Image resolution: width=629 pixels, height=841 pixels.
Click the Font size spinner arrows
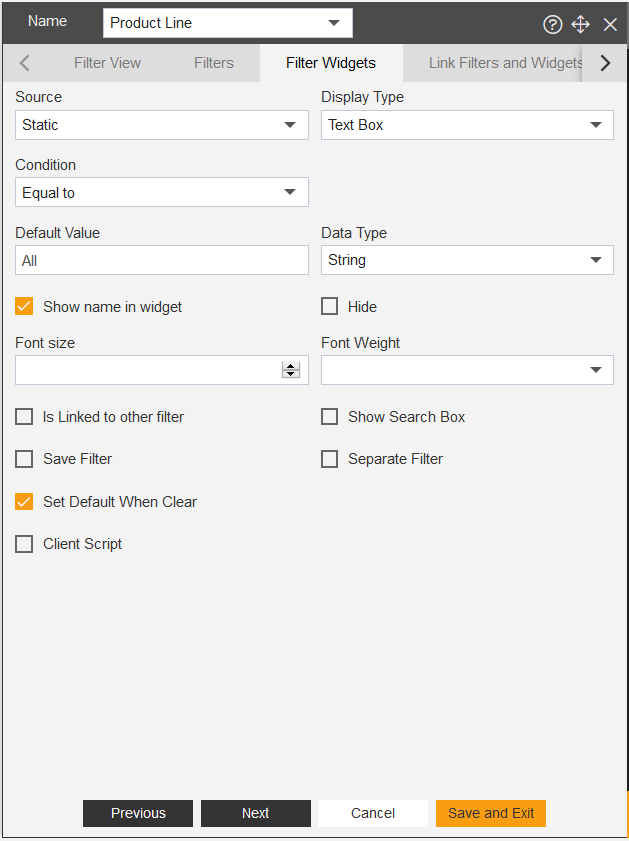[x=291, y=370]
